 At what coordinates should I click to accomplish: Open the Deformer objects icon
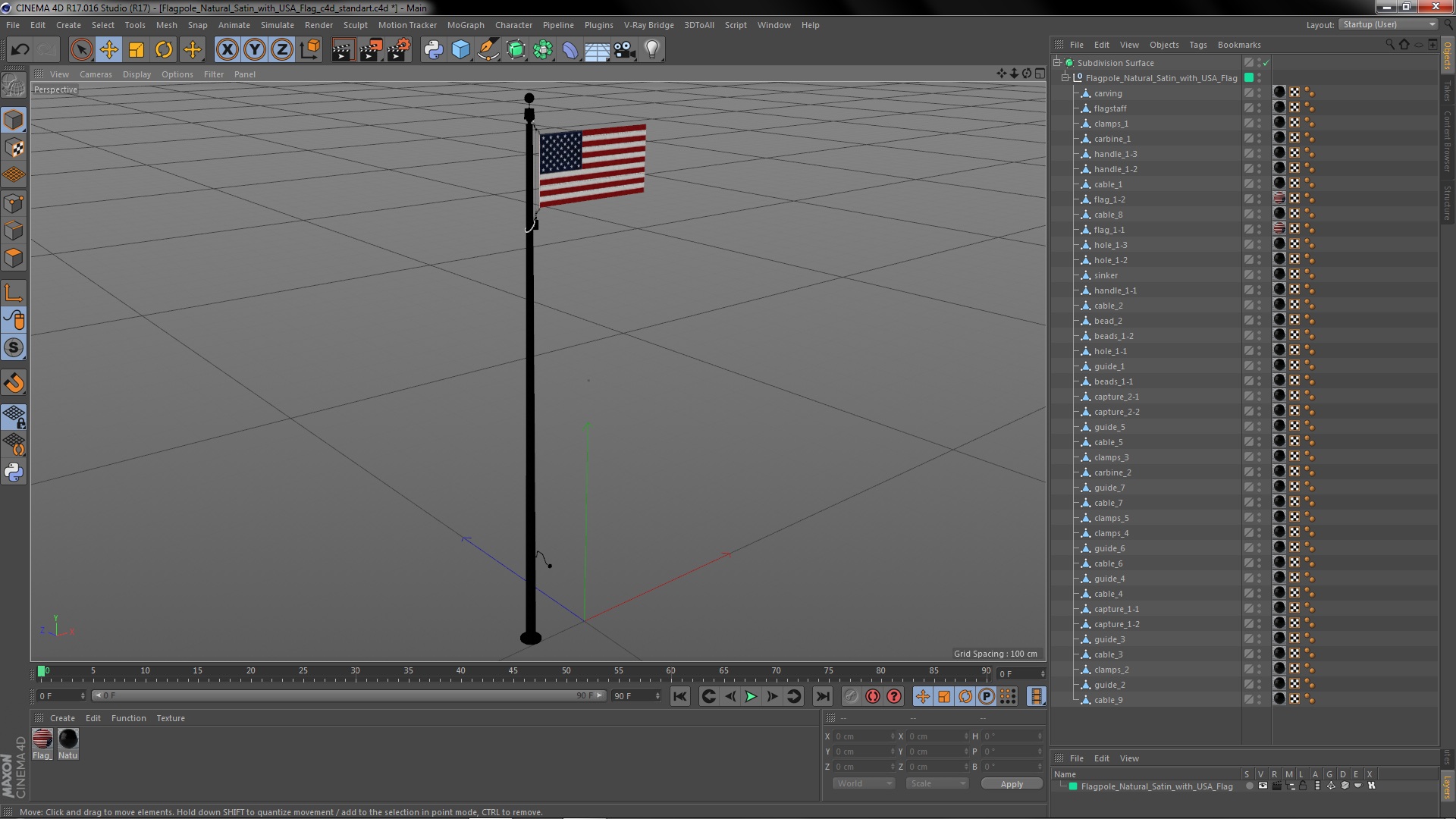pyautogui.click(x=570, y=50)
